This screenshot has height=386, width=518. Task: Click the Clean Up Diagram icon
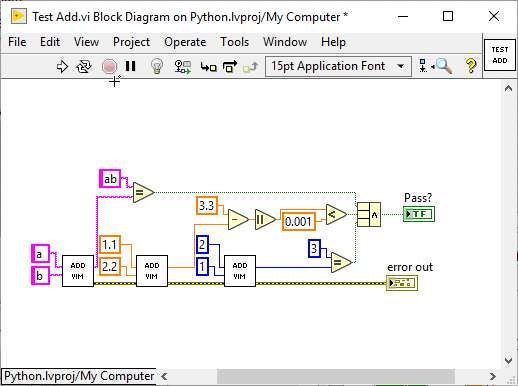[x=423, y=66]
